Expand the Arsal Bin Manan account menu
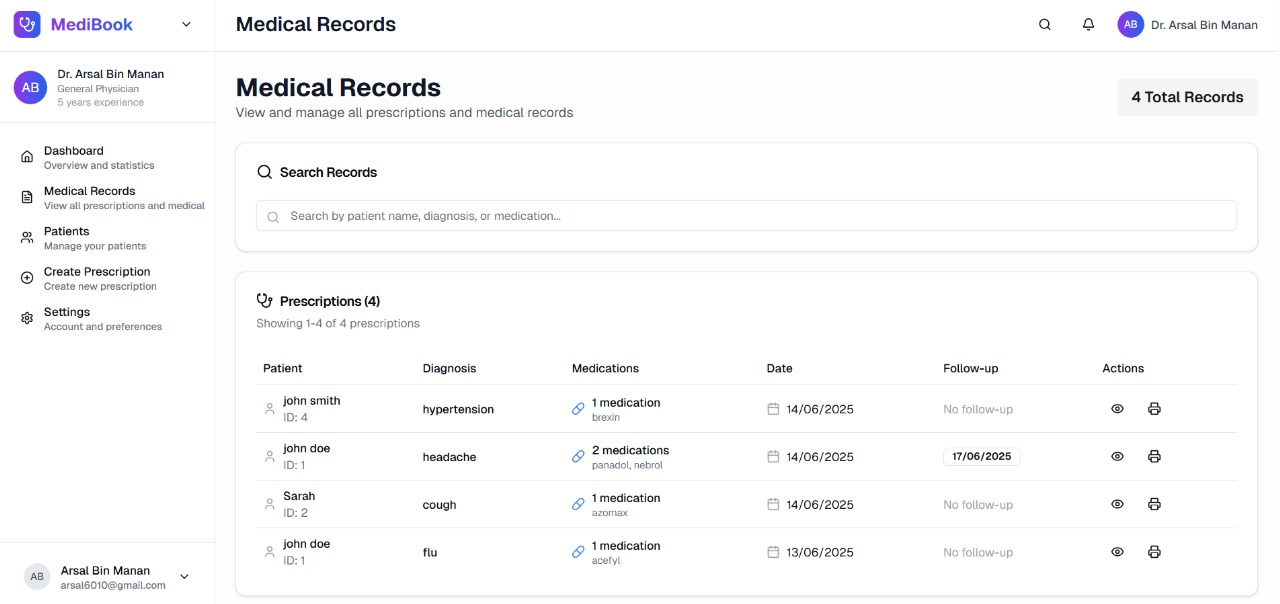This screenshot has height=604, width=1280. coord(184,577)
